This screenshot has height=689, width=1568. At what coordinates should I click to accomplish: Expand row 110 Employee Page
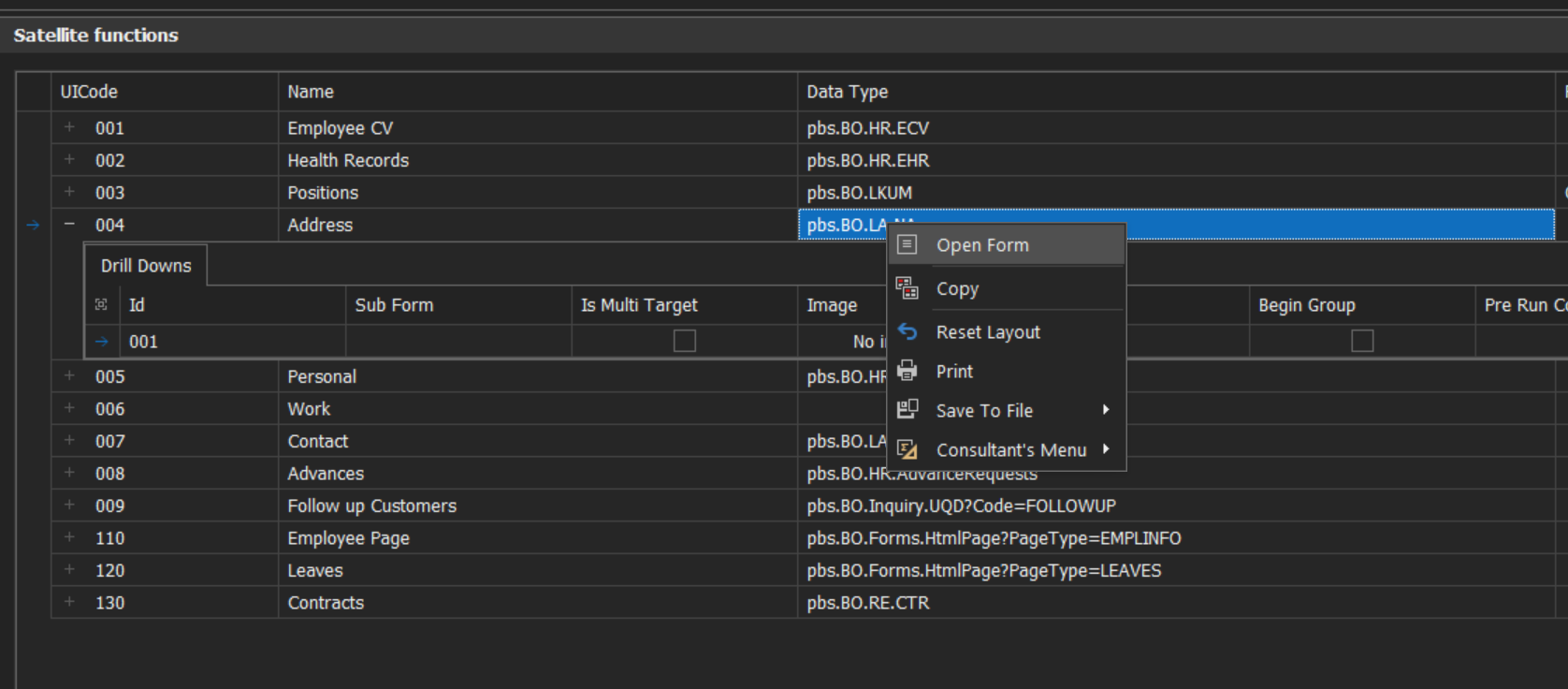(x=69, y=537)
